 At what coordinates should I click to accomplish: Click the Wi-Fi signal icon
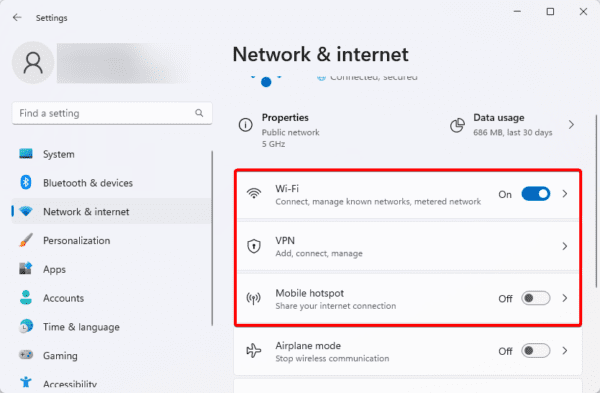(254, 193)
